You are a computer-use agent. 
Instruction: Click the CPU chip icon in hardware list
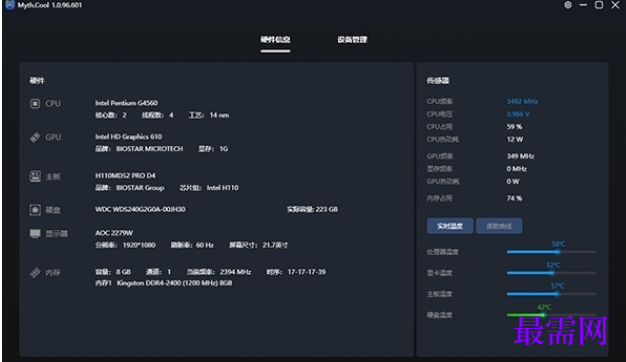pyautogui.click(x=35, y=104)
